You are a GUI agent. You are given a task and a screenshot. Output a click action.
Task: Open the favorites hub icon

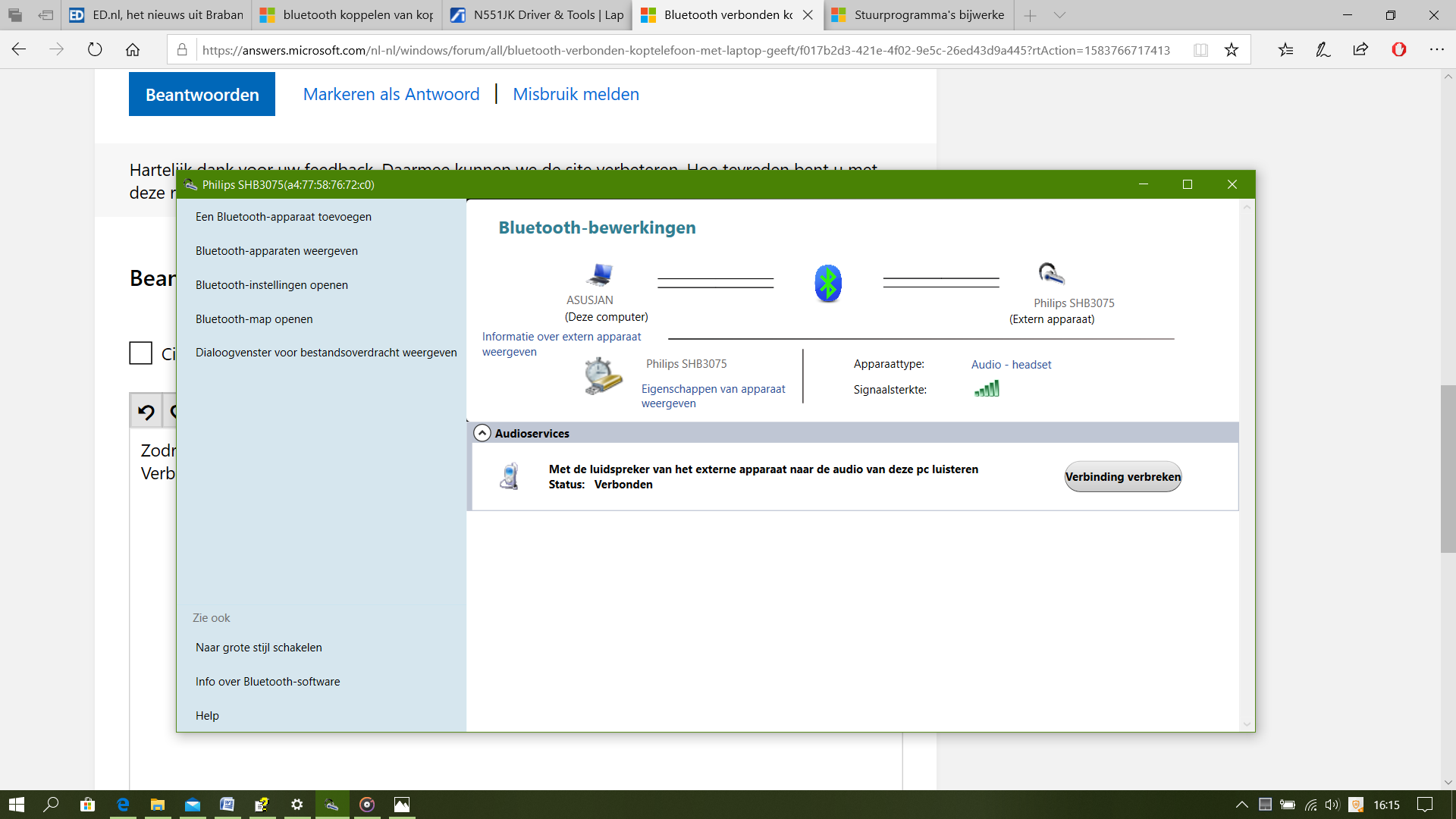[x=1285, y=49]
